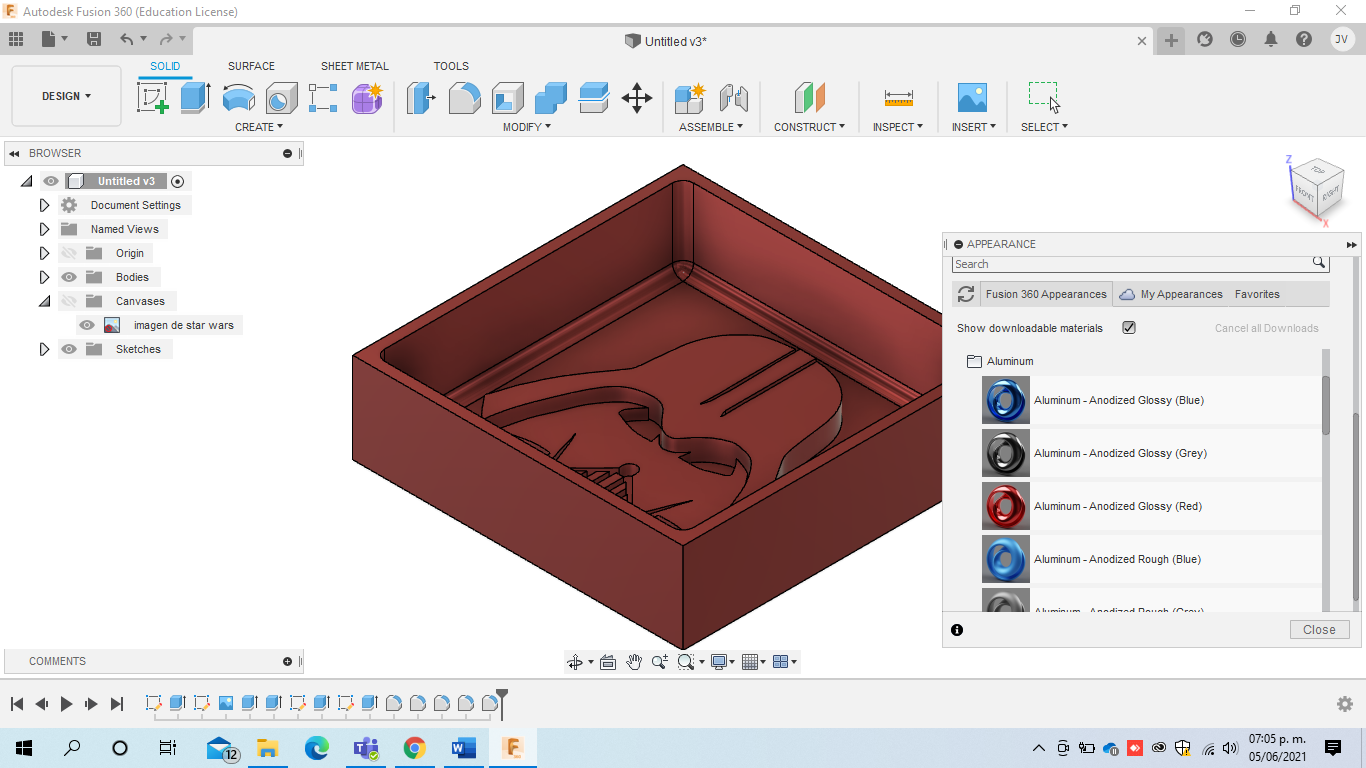Screen dimensions: 1366x768
Task: Select the Fillet tool
Action: click(465, 98)
